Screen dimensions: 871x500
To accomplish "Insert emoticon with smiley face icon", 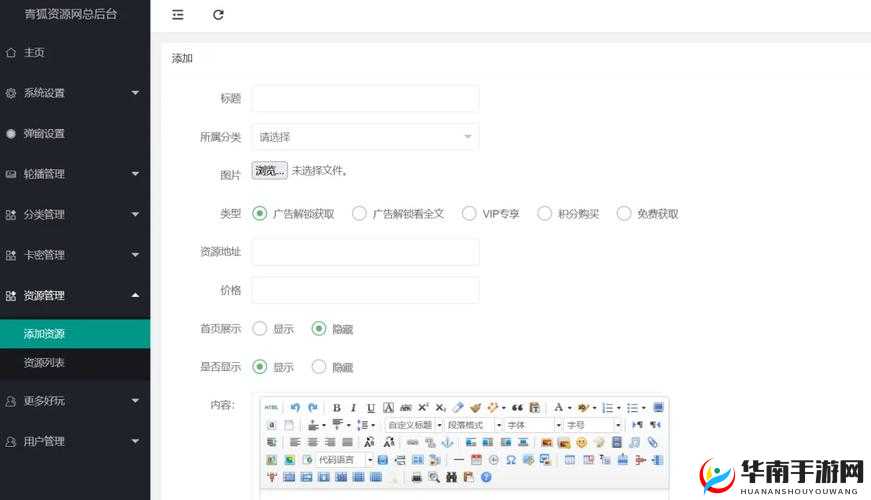I will 582,443.
